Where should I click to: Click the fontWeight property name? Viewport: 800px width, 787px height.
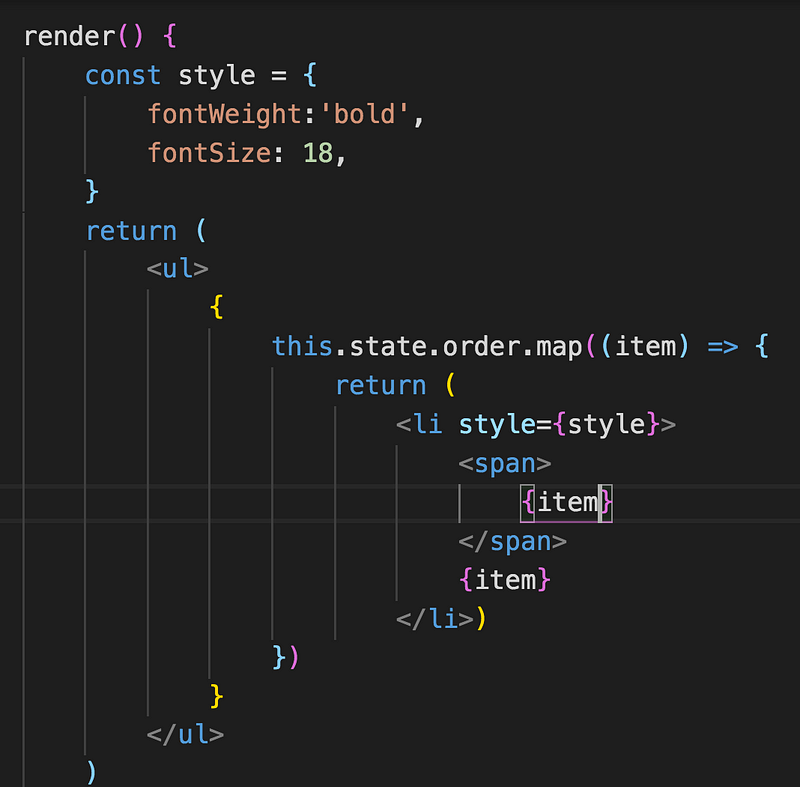[224, 114]
